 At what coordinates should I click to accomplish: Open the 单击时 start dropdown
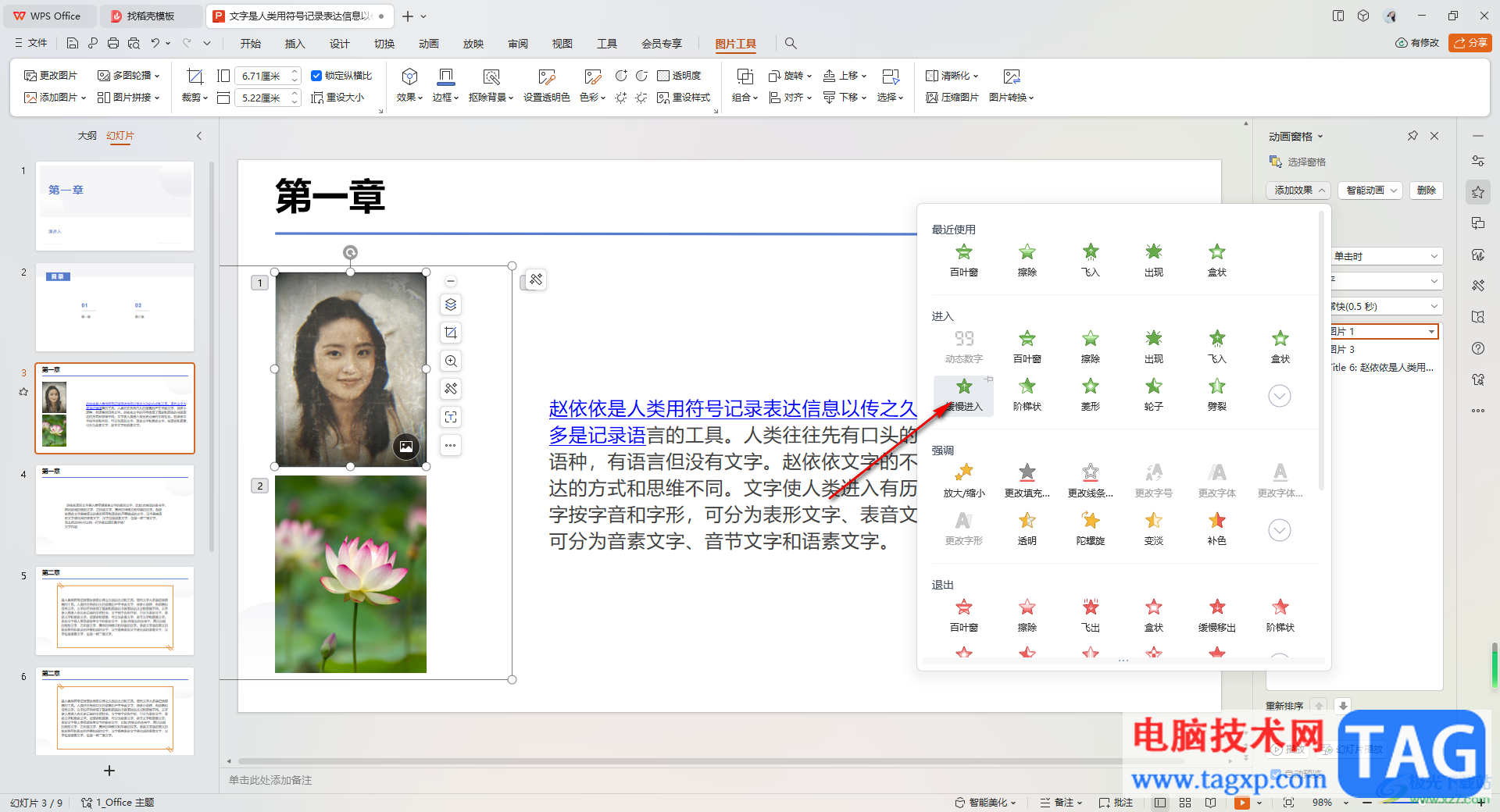click(x=1386, y=256)
